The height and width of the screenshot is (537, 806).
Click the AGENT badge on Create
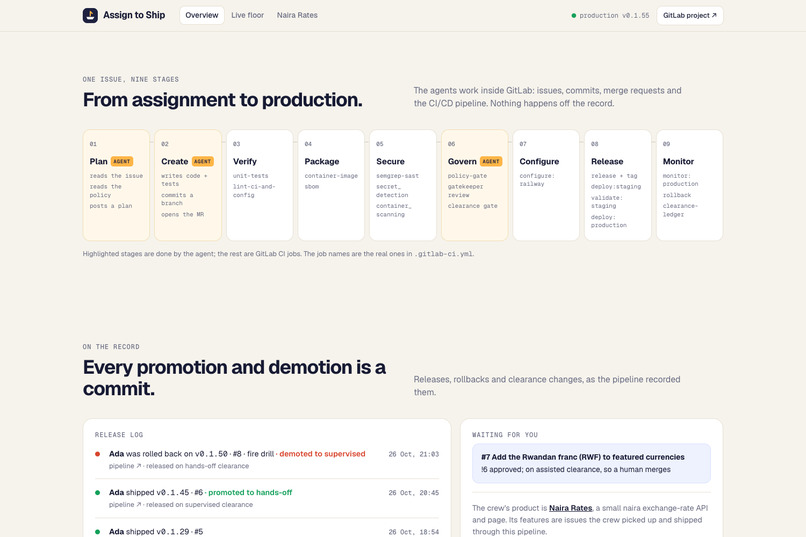pos(203,161)
